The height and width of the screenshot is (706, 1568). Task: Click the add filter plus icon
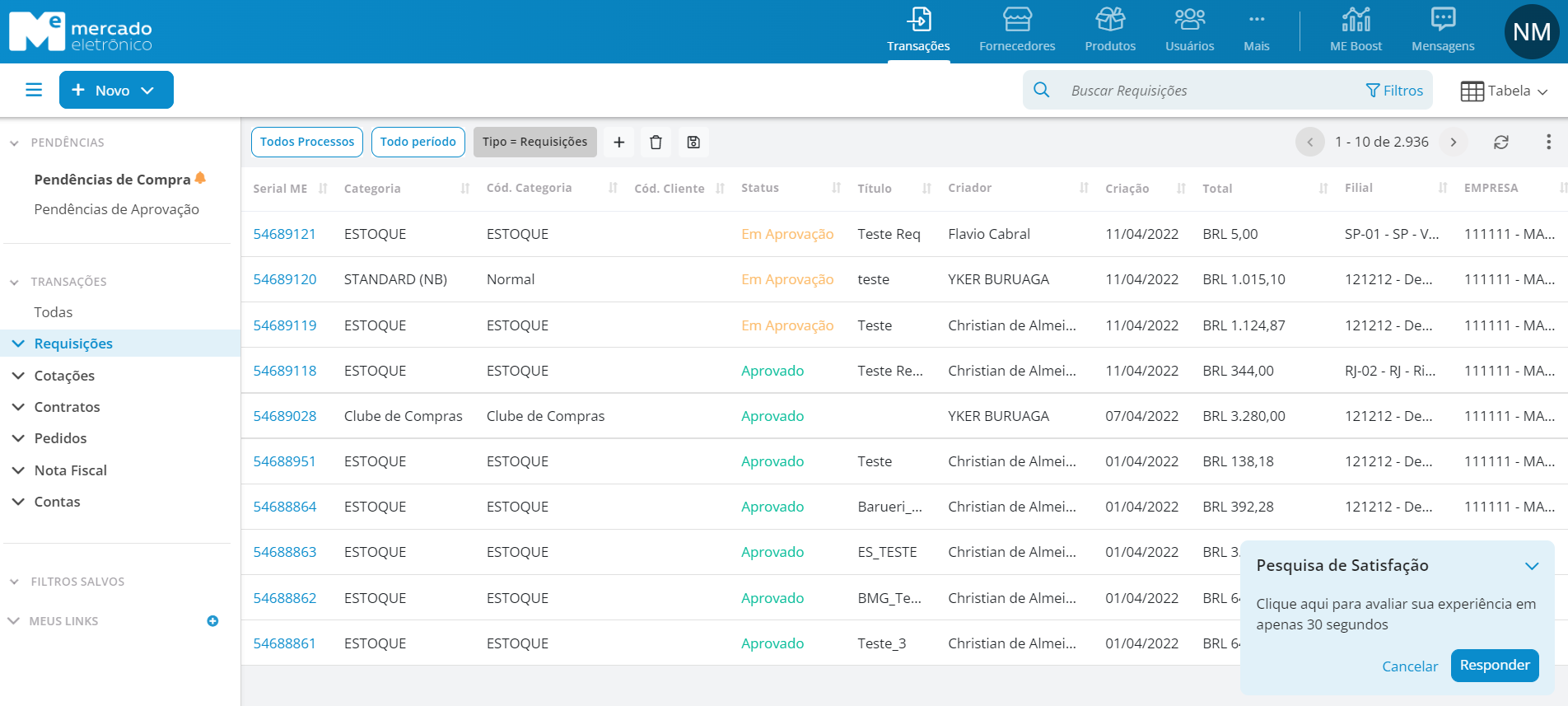tap(619, 143)
